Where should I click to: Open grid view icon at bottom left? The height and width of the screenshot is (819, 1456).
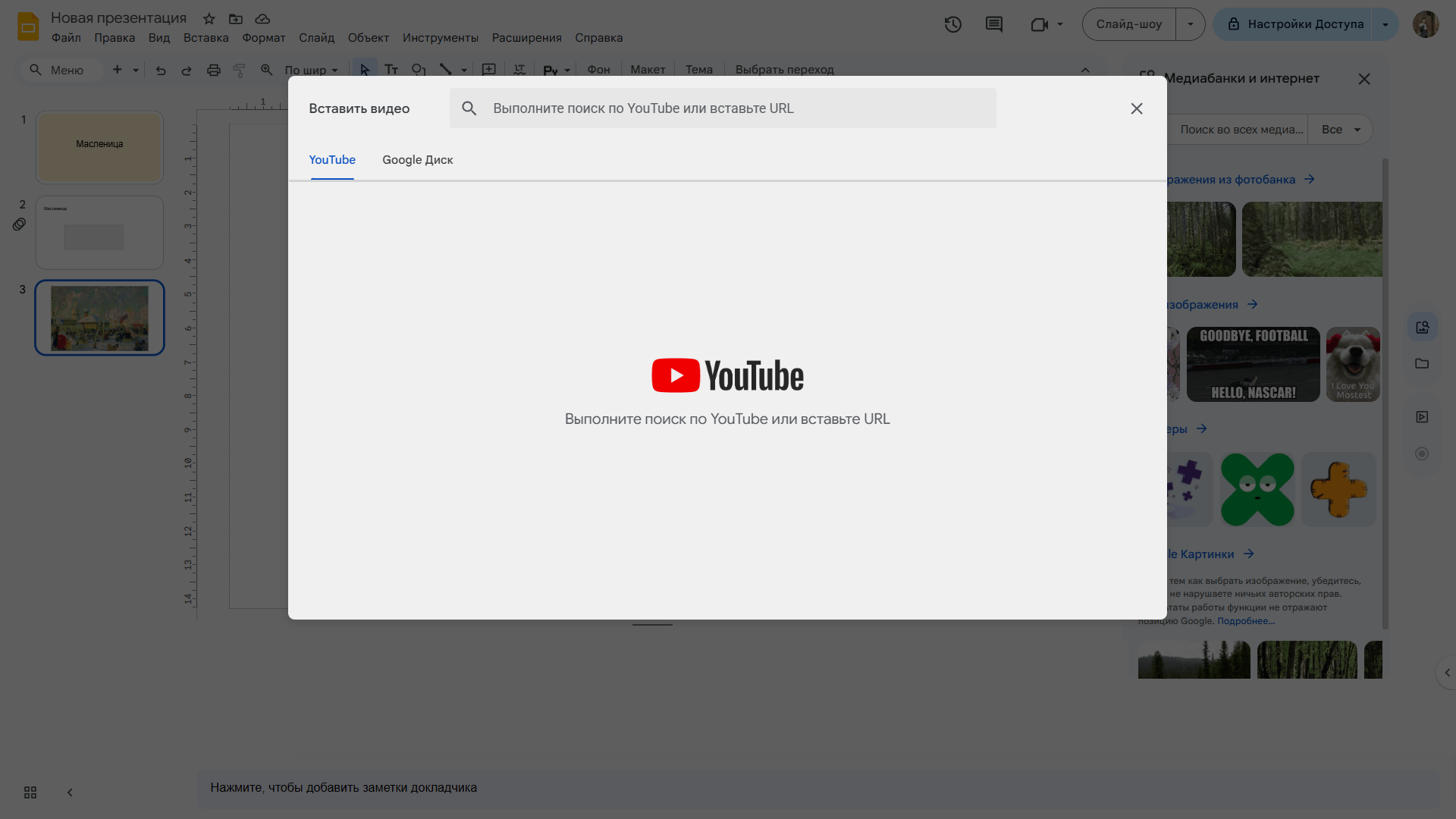(x=30, y=792)
